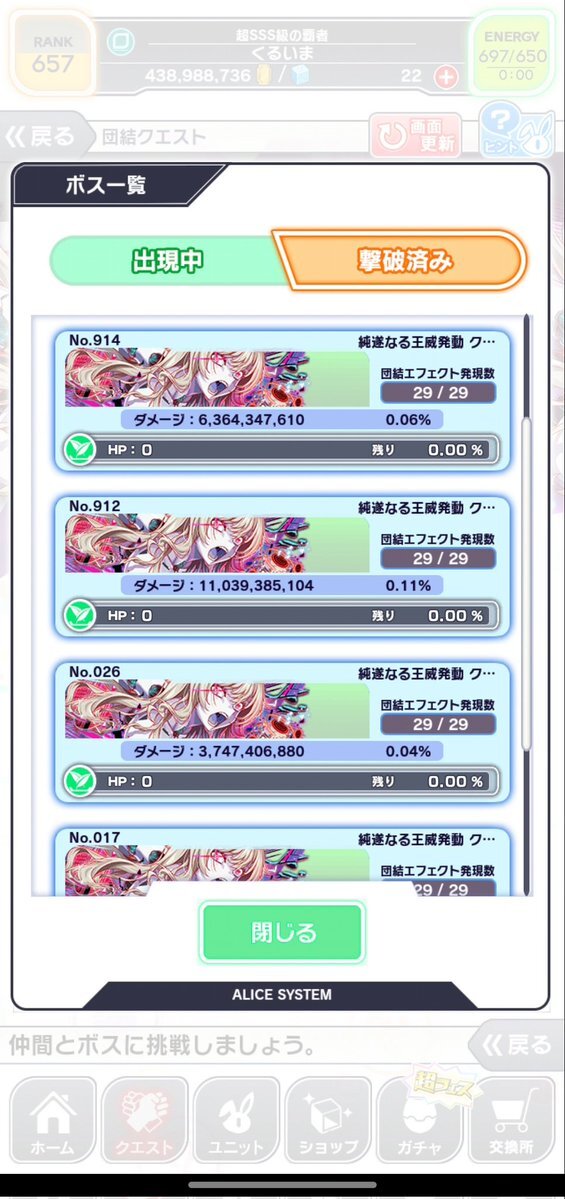The width and height of the screenshot is (565, 1199).
Task: Click the 画面更新 refresh button
Action: [x=415, y=135]
